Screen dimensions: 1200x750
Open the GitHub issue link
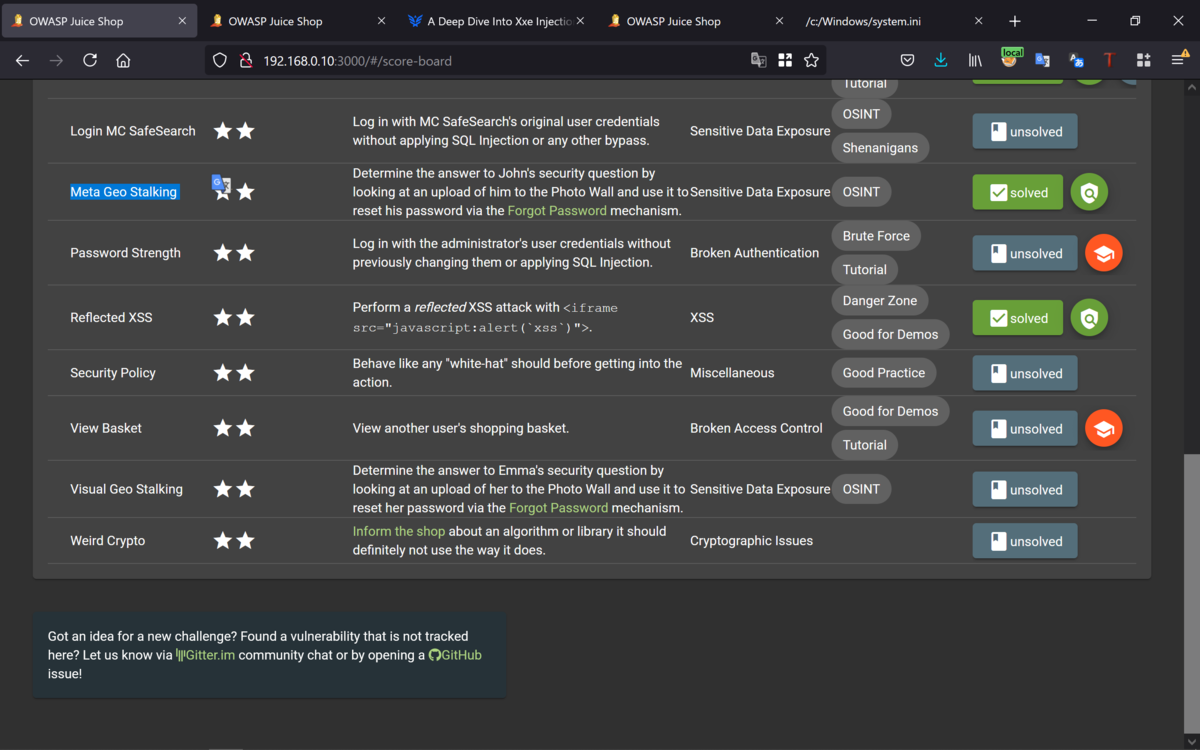pyautogui.click(x=455, y=655)
